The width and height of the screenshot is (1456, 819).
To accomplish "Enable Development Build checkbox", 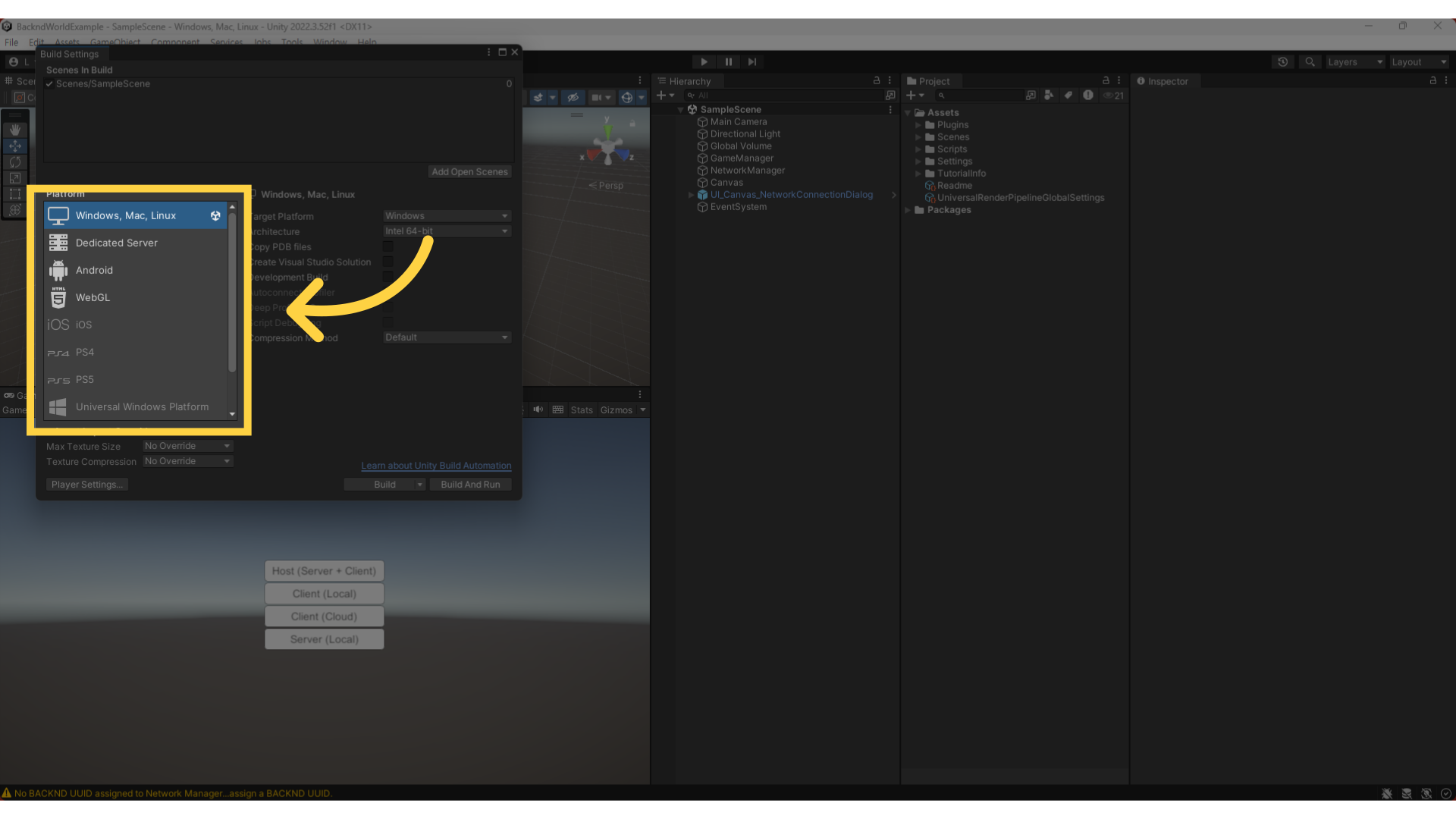I will (388, 278).
